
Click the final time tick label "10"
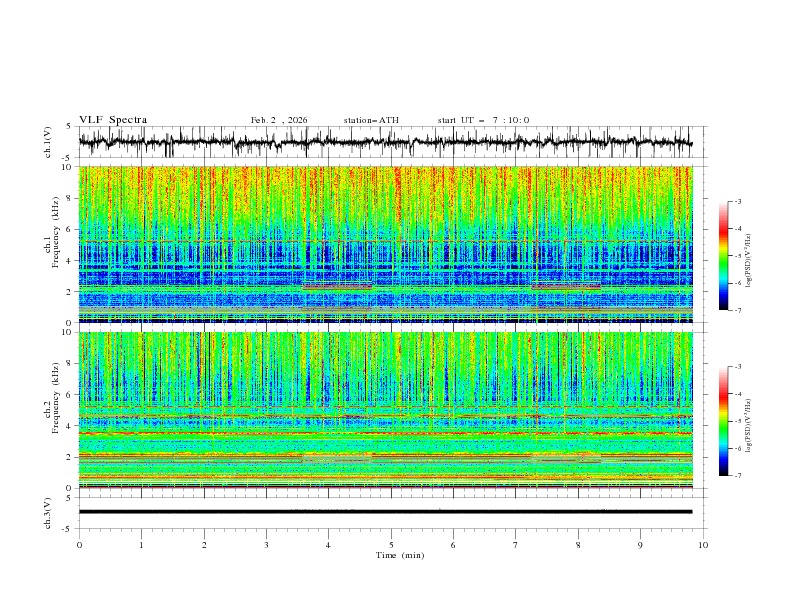(703, 545)
